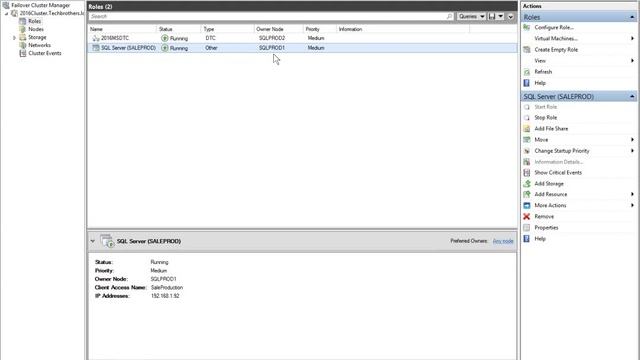The image size is (640, 360).
Task: Open Cluster Events in the tree
Action: coord(44,53)
